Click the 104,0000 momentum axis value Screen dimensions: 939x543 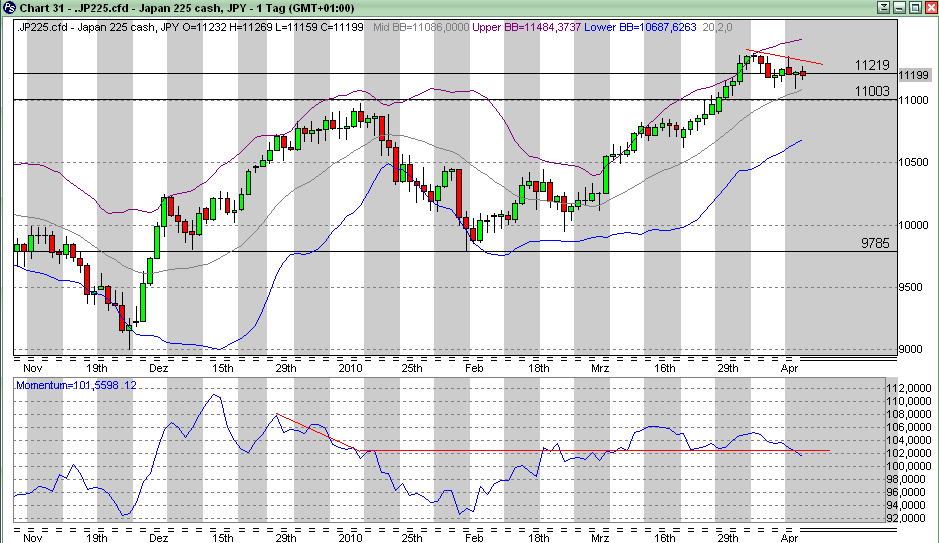(x=908, y=440)
